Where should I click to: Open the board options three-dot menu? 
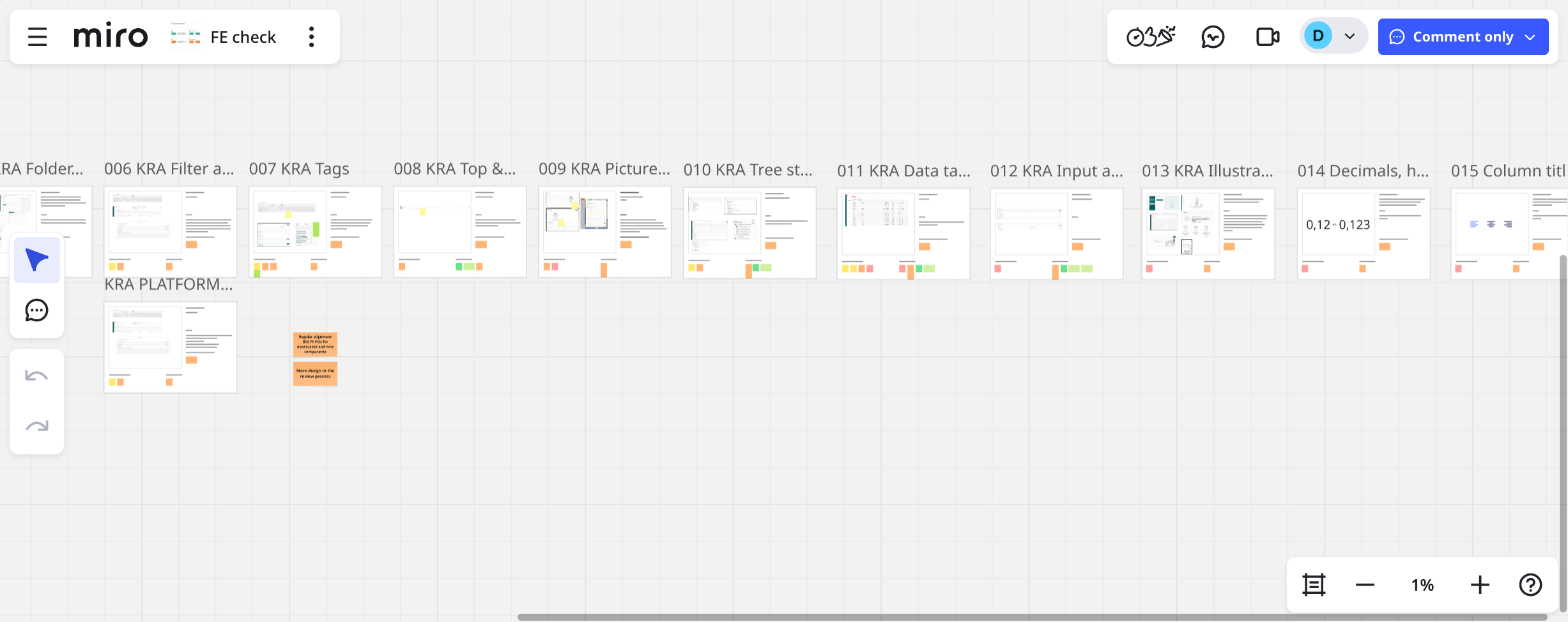point(312,37)
